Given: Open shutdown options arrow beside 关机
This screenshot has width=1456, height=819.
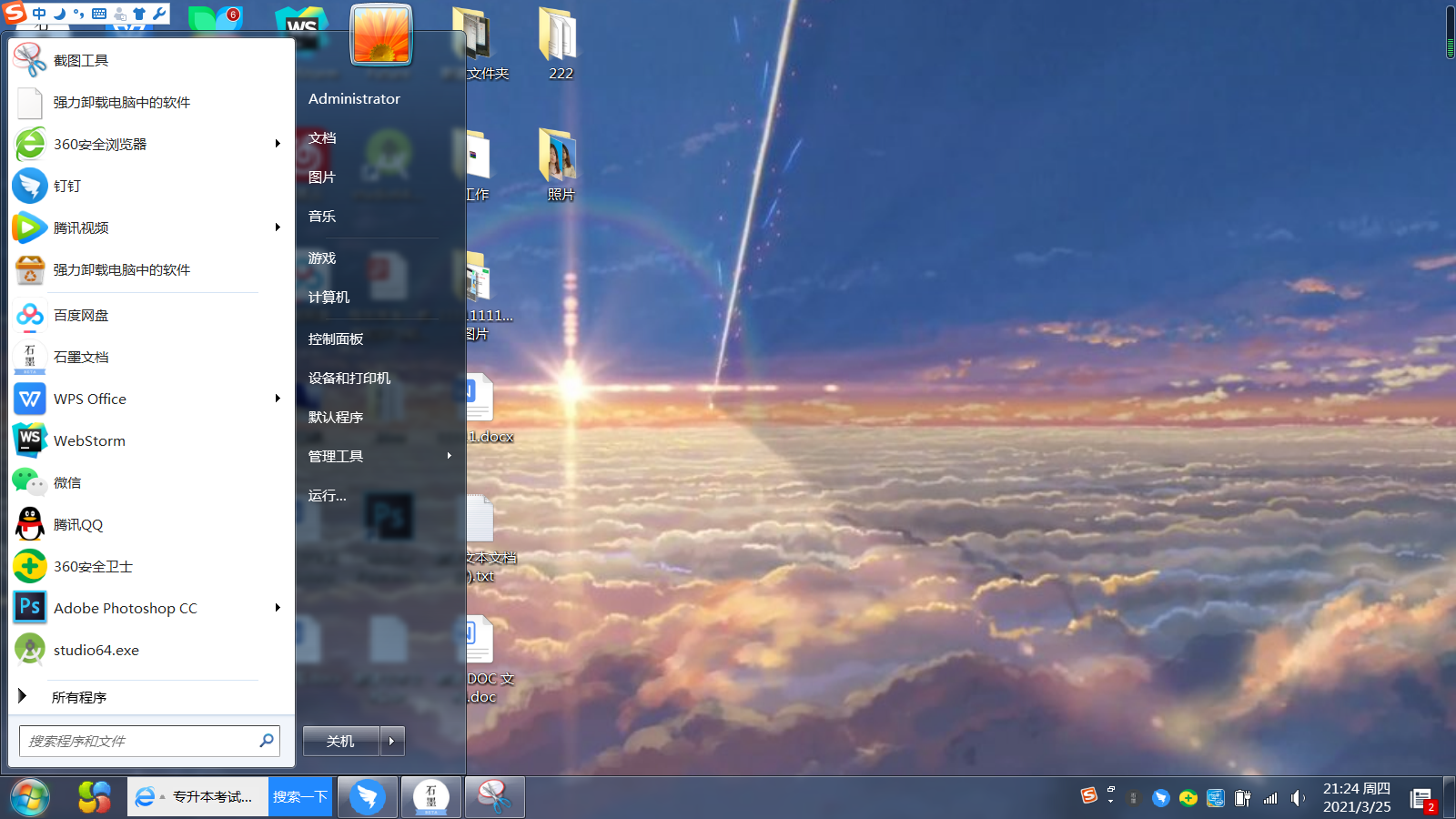Looking at the screenshot, I should click(x=391, y=741).
